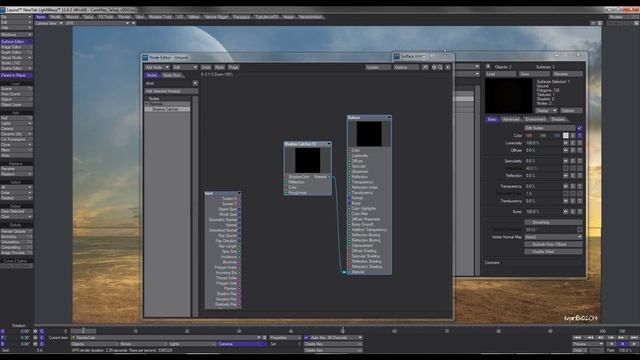This screenshot has width=640, height=360.
Task: Click the list icon beside the Current Item dropdown
Action: tap(264, 338)
